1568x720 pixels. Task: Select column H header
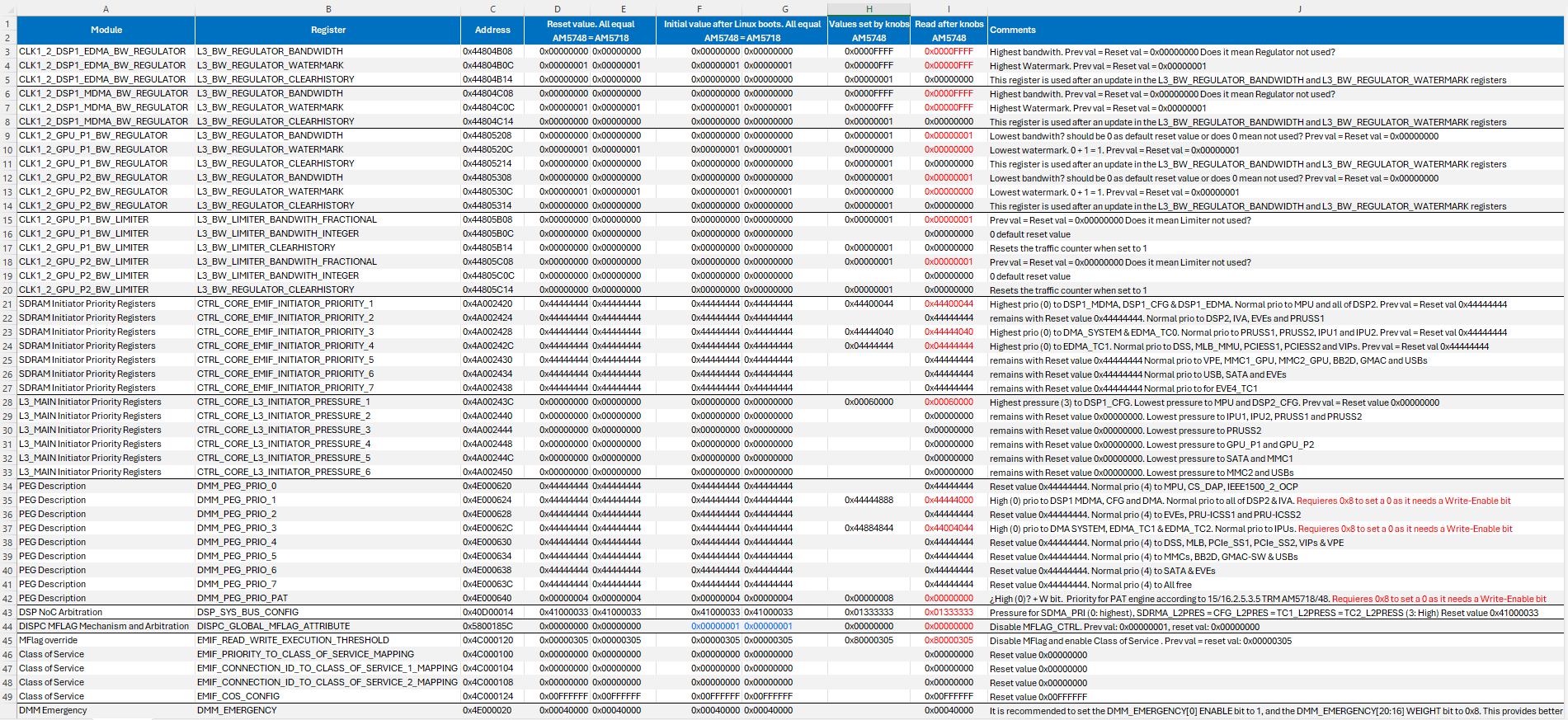click(x=869, y=9)
